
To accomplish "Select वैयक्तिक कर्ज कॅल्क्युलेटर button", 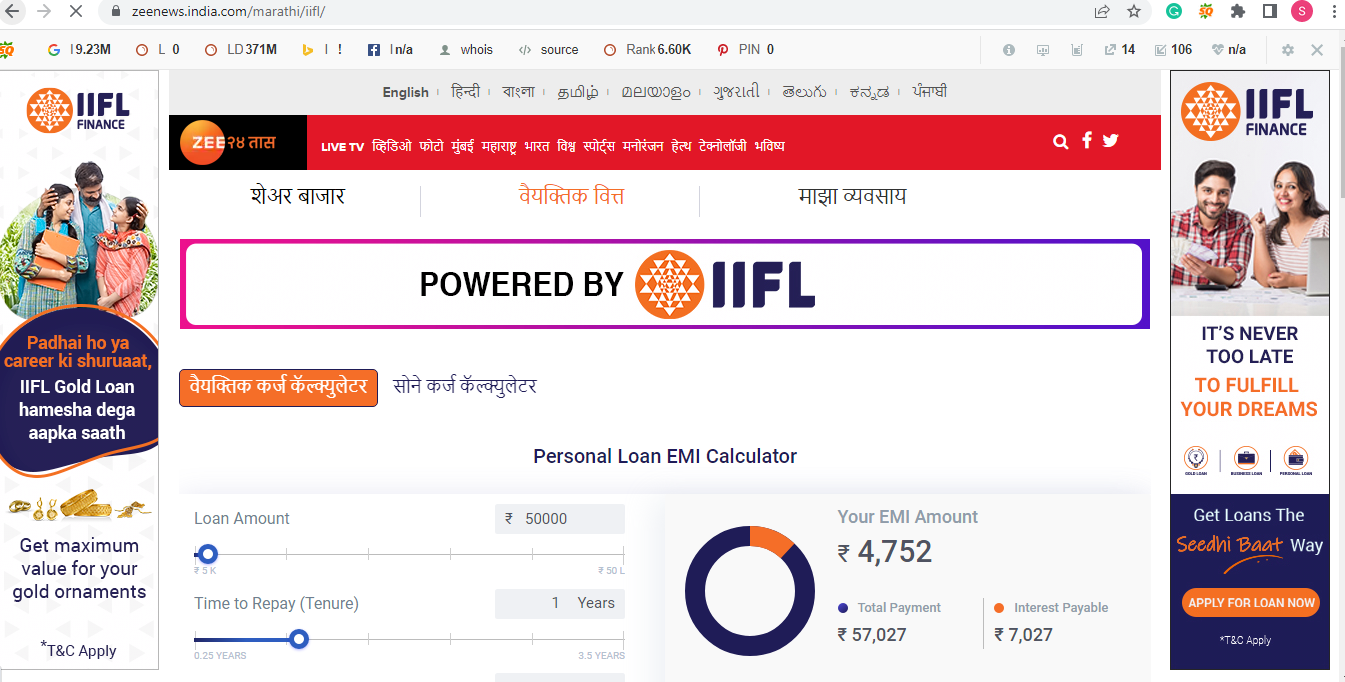I will click(x=278, y=387).
